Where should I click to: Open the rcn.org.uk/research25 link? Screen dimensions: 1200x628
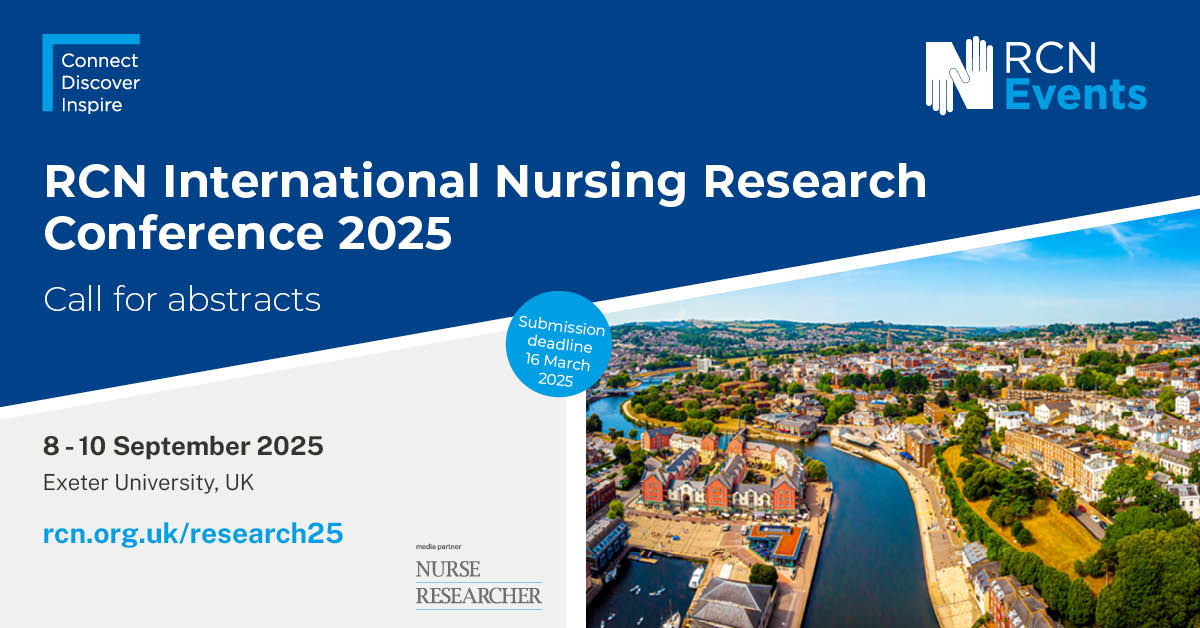[193, 533]
